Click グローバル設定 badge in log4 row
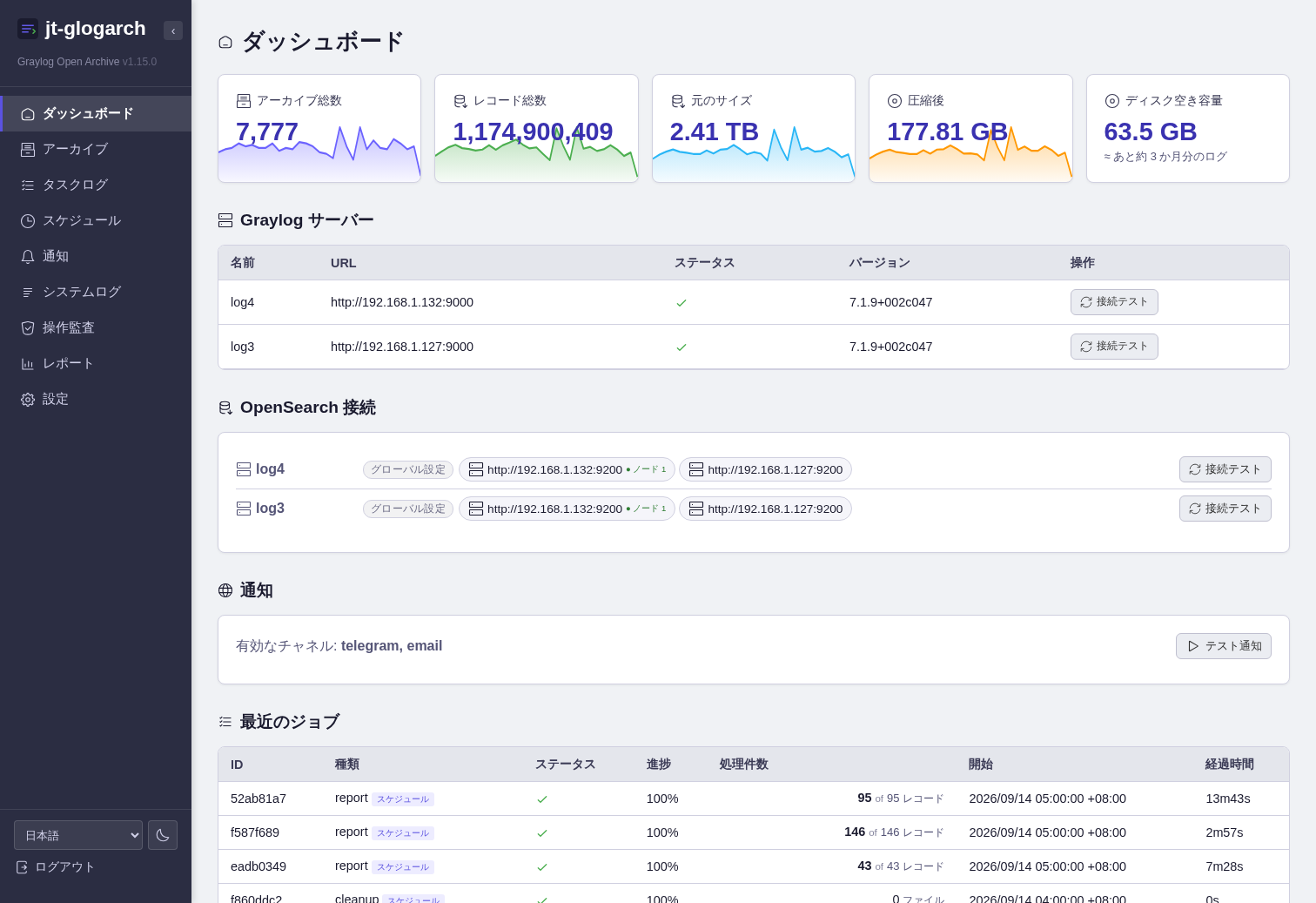The width and height of the screenshot is (1316, 903). (408, 469)
